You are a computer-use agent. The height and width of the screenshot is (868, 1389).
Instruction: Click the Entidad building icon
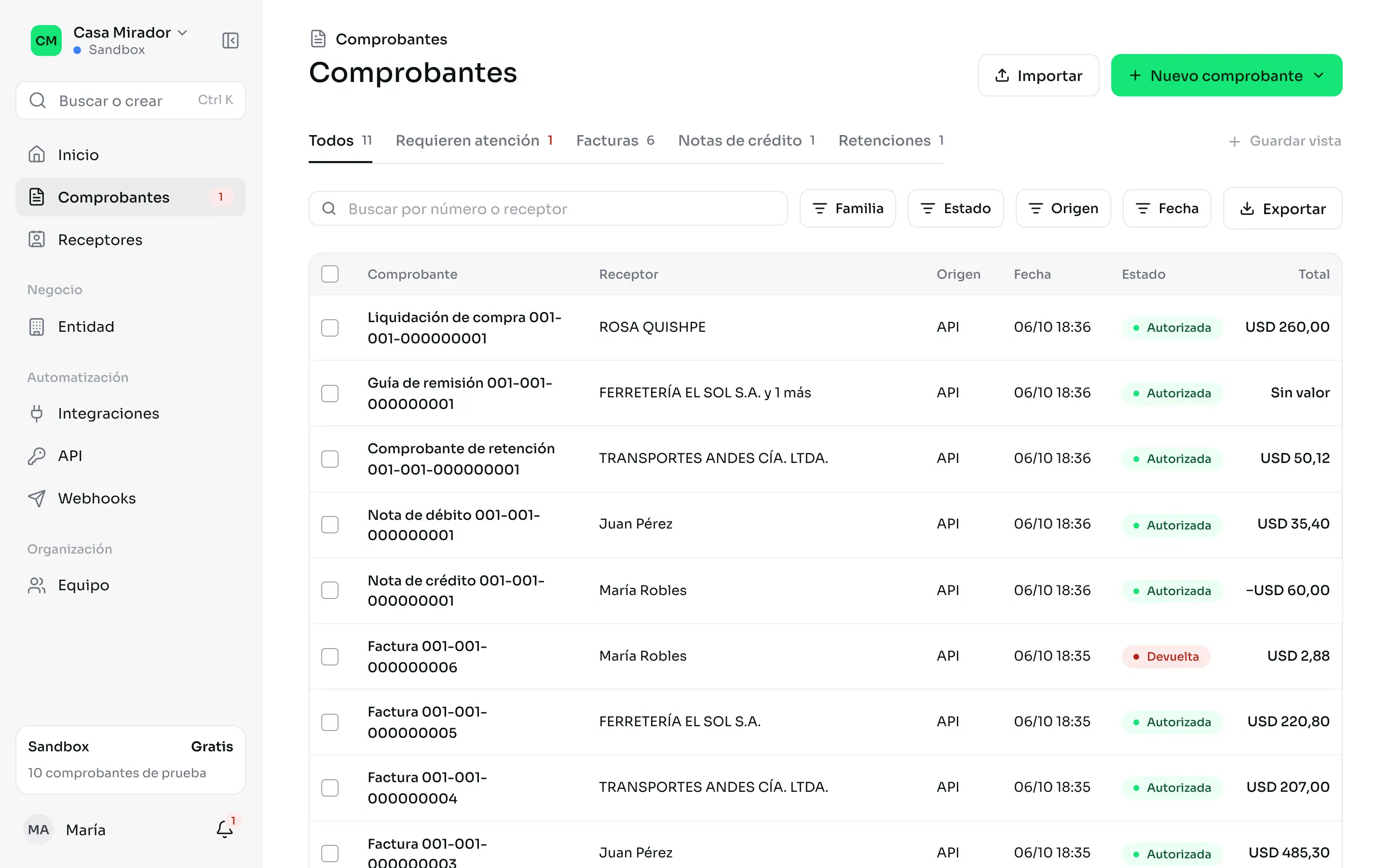pyautogui.click(x=37, y=326)
